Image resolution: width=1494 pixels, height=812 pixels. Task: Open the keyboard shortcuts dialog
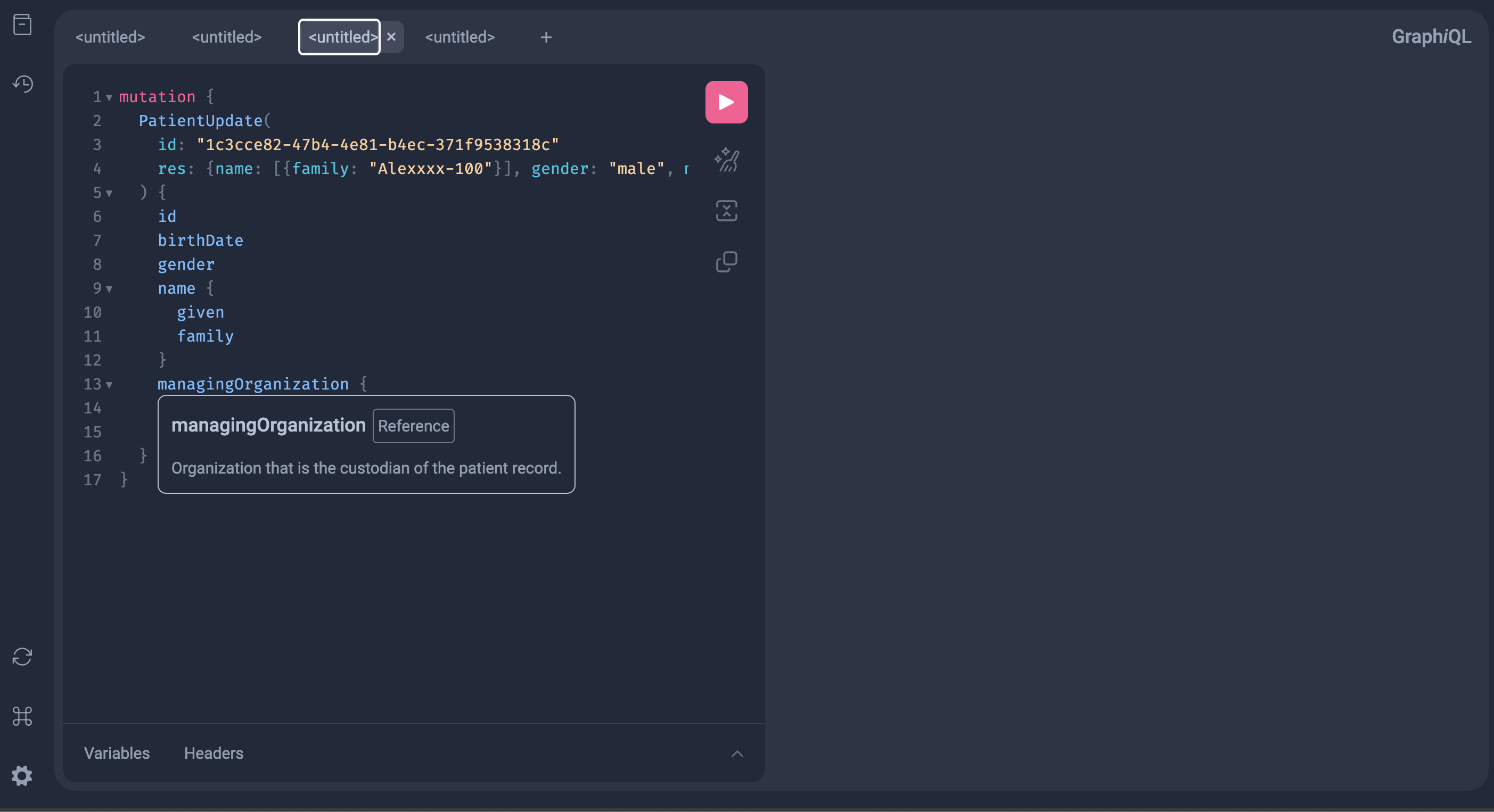pyautogui.click(x=22, y=717)
